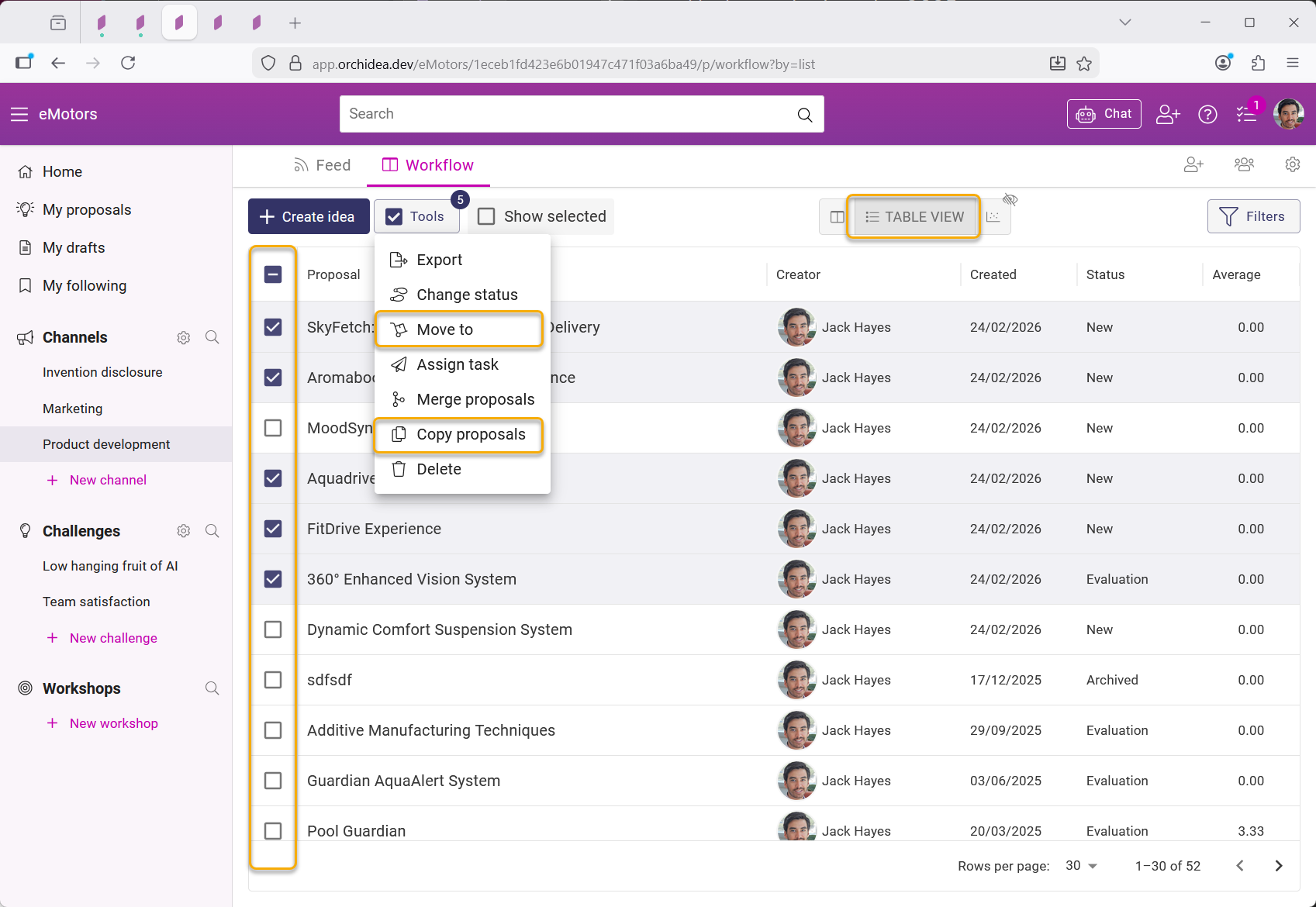Search within Workshops section
The width and height of the screenshot is (1316, 907).
point(212,688)
